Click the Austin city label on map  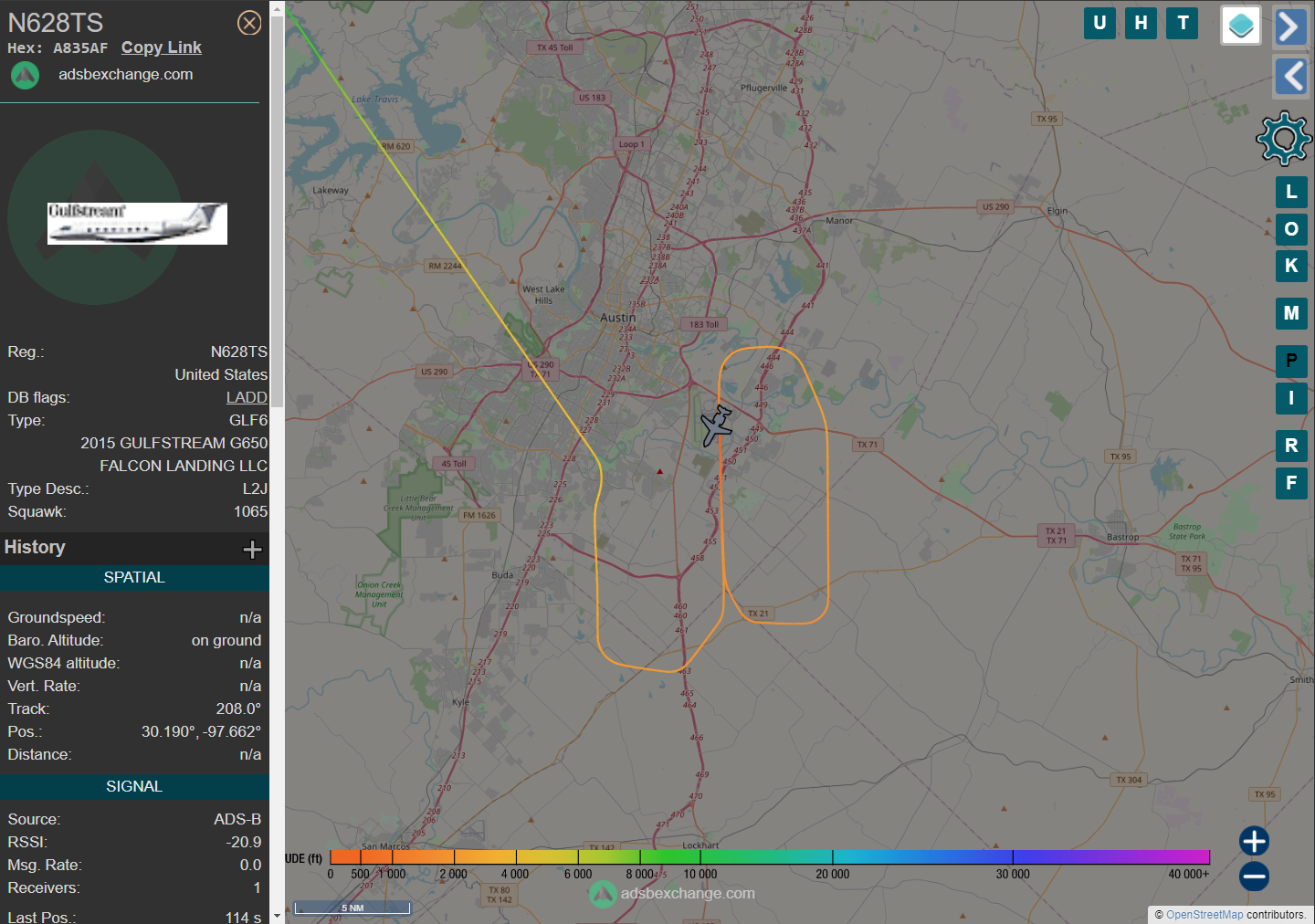pyautogui.click(x=618, y=318)
